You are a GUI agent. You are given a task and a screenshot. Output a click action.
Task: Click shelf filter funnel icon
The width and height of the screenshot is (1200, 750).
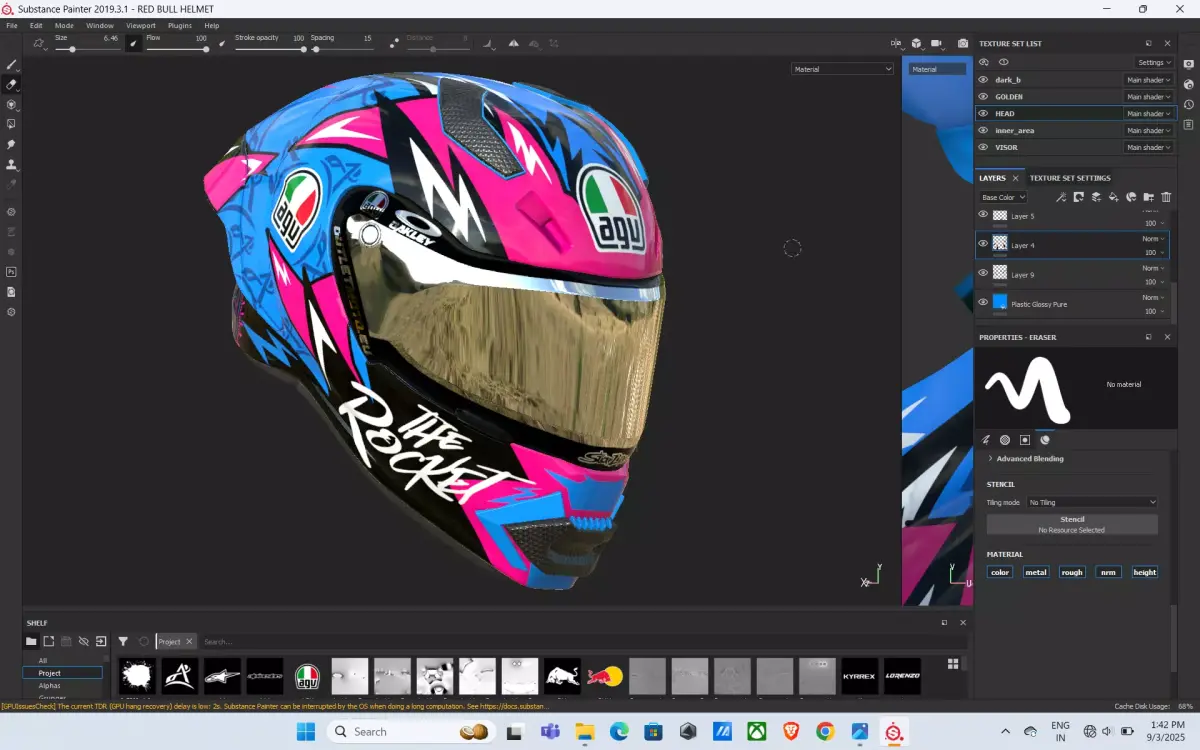[123, 641]
